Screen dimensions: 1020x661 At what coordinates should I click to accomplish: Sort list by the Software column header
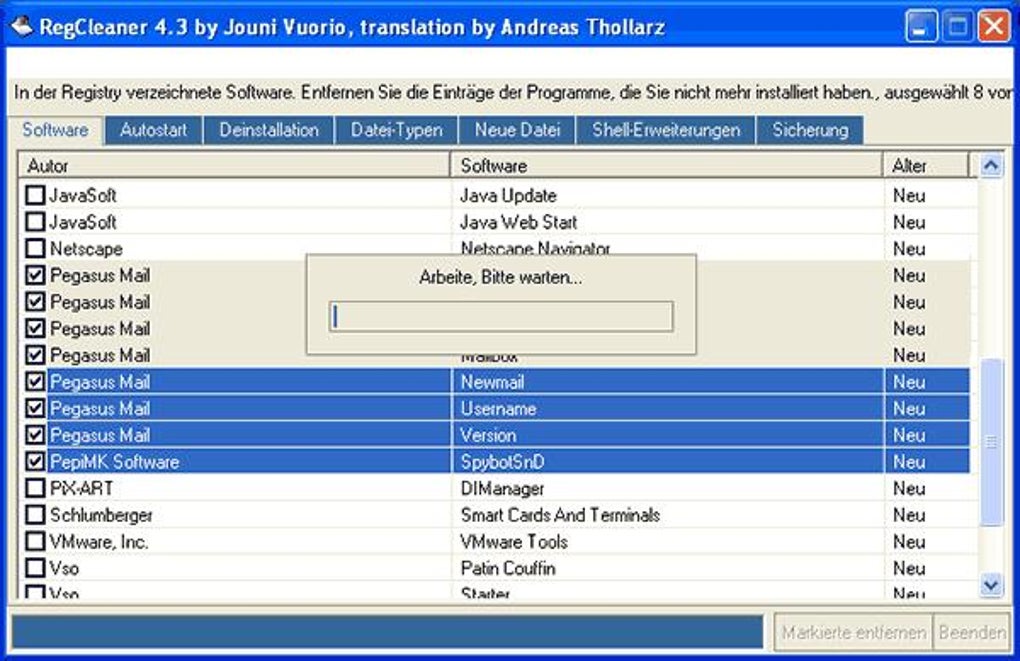[x=667, y=165]
